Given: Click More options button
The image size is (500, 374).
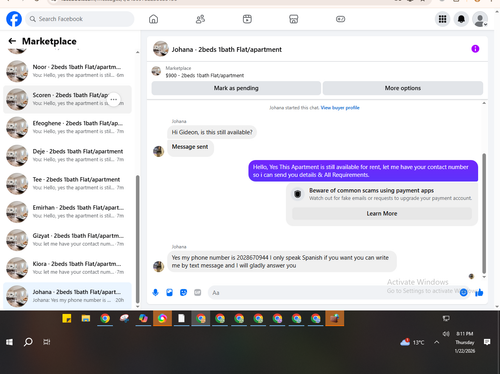Looking at the screenshot, I should coord(403,88).
